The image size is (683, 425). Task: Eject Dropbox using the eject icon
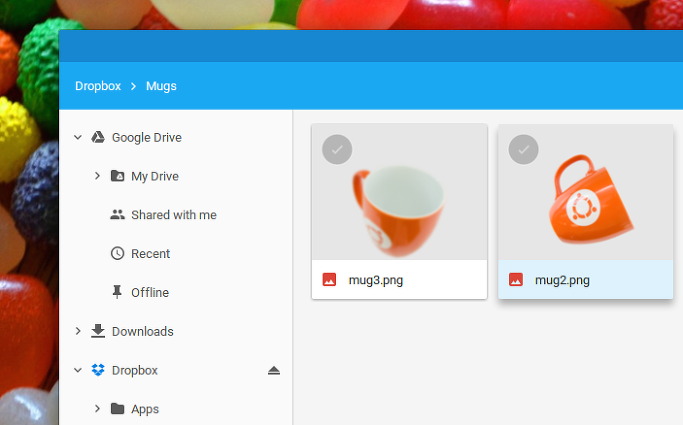[274, 371]
